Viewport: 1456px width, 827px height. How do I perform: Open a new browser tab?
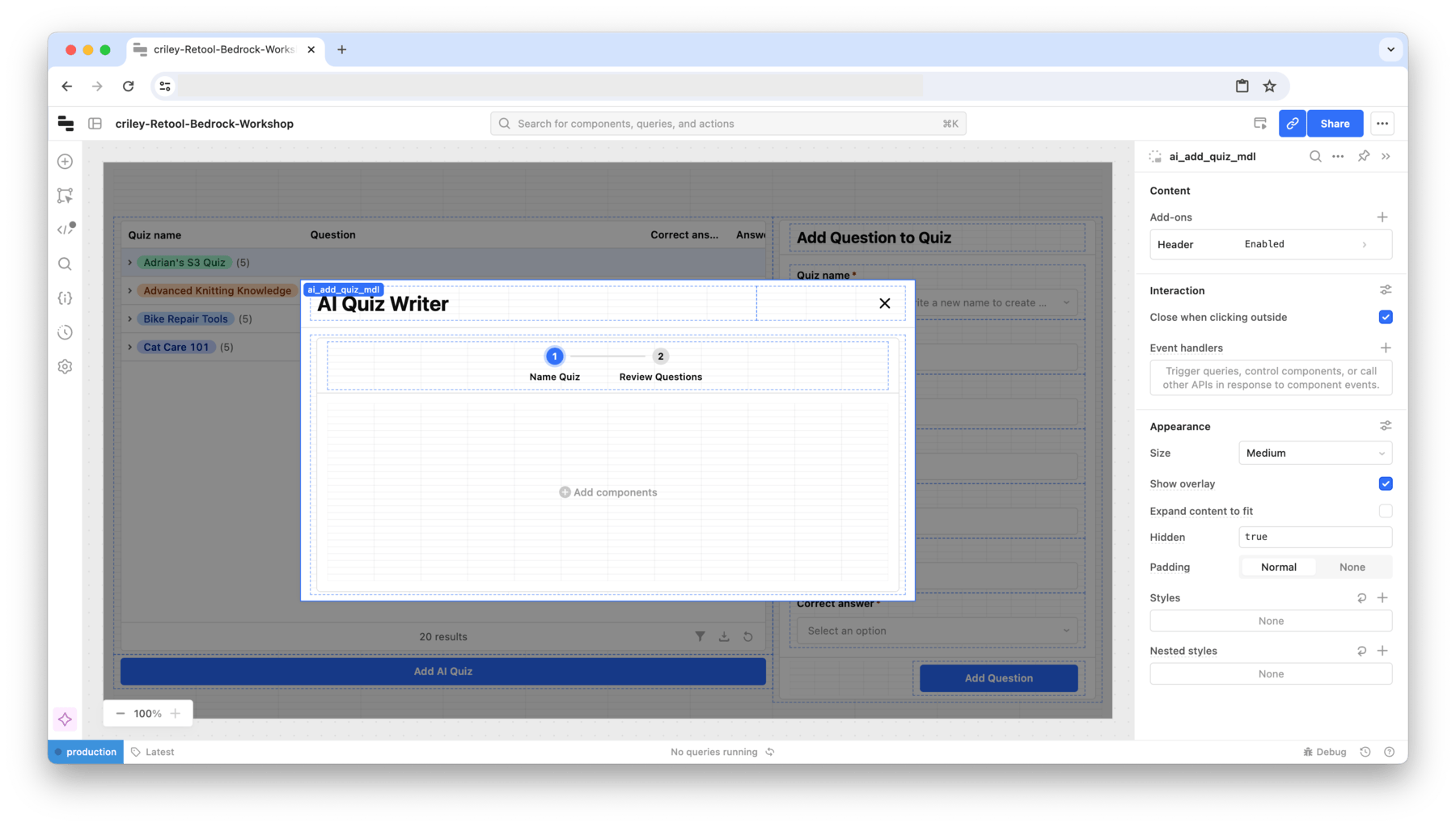(x=342, y=49)
